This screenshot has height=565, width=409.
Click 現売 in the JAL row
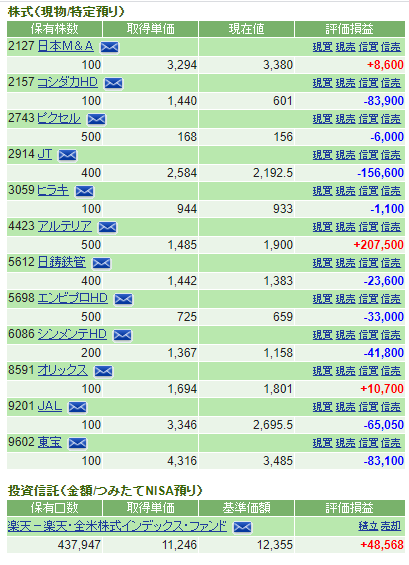pyautogui.click(x=345, y=408)
